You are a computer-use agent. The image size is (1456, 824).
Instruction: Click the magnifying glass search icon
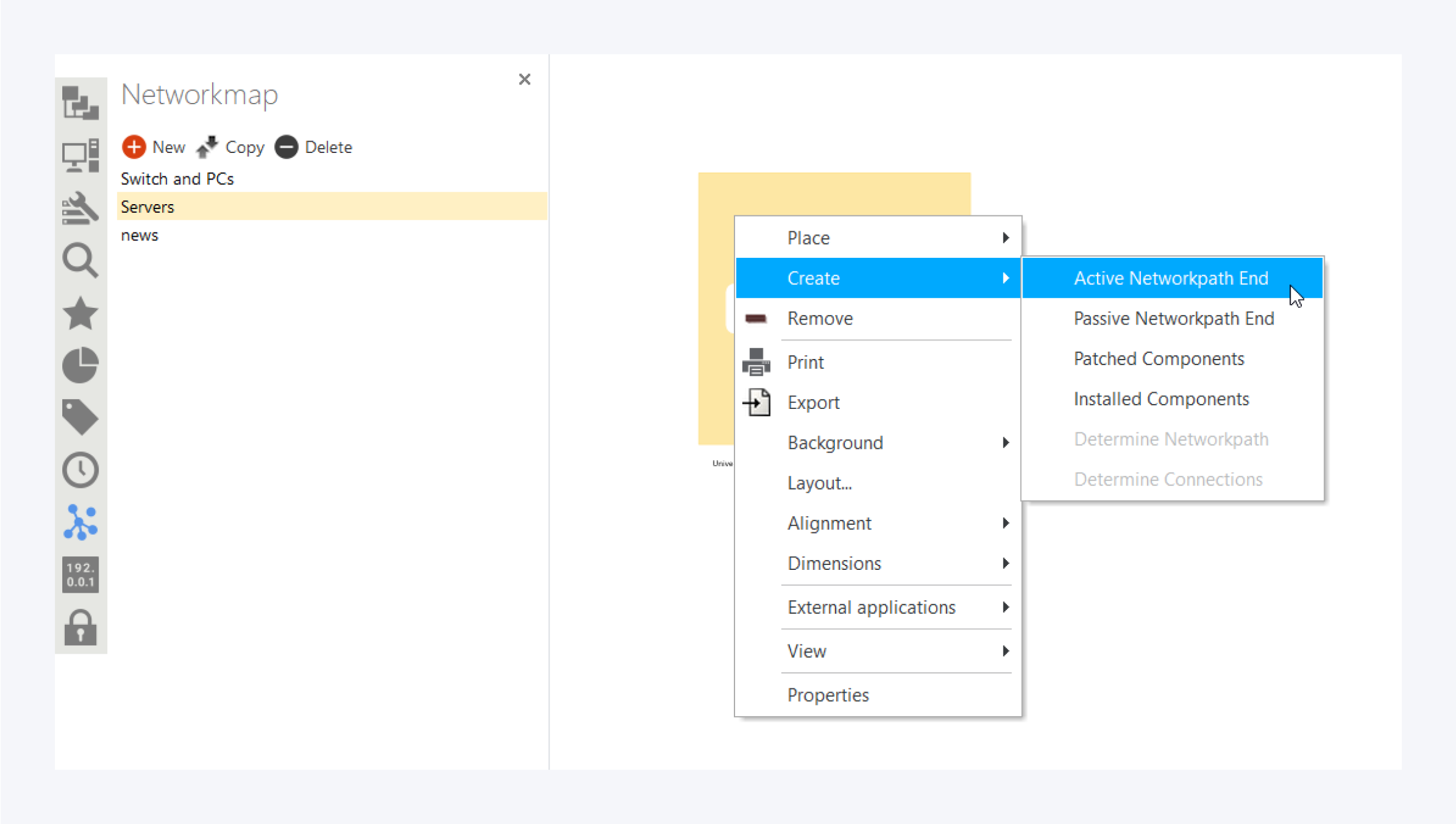pyautogui.click(x=80, y=260)
